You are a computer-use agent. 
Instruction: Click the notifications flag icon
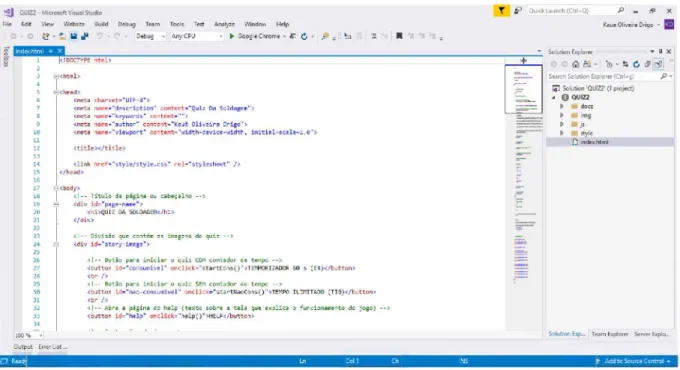pos(501,11)
